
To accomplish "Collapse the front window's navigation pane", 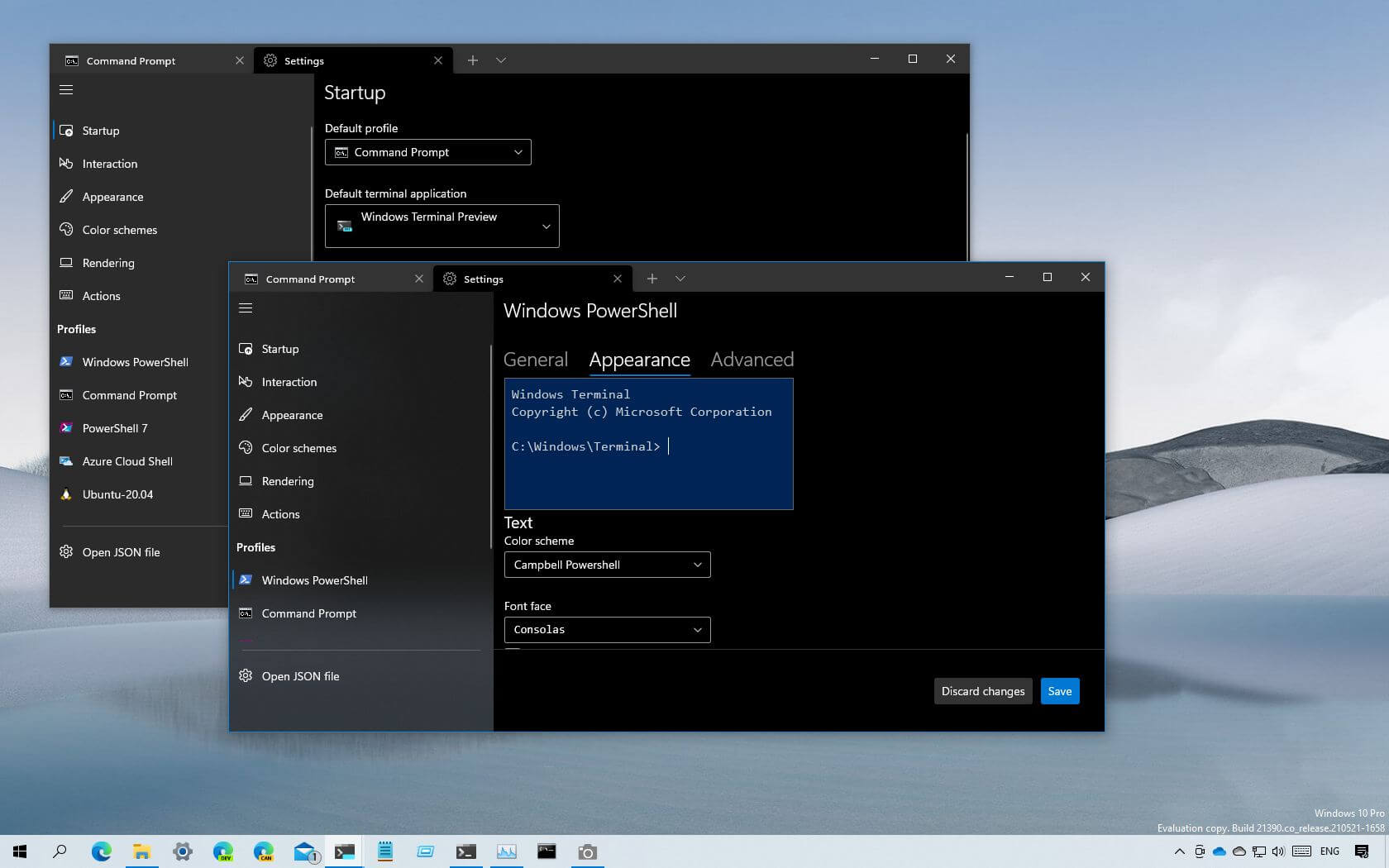I will (245, 308).
